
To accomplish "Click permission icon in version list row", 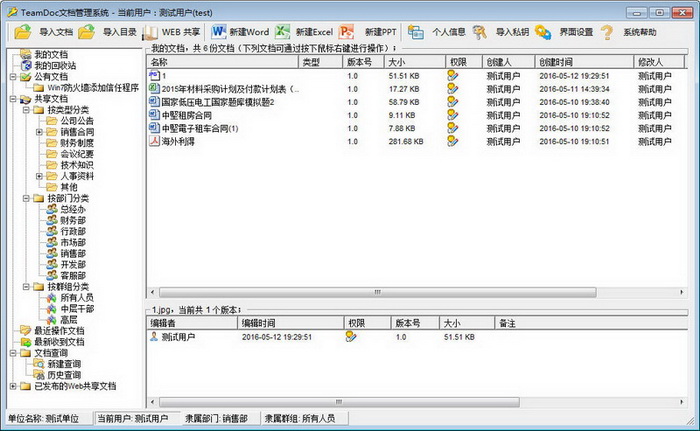I will 351,336.
